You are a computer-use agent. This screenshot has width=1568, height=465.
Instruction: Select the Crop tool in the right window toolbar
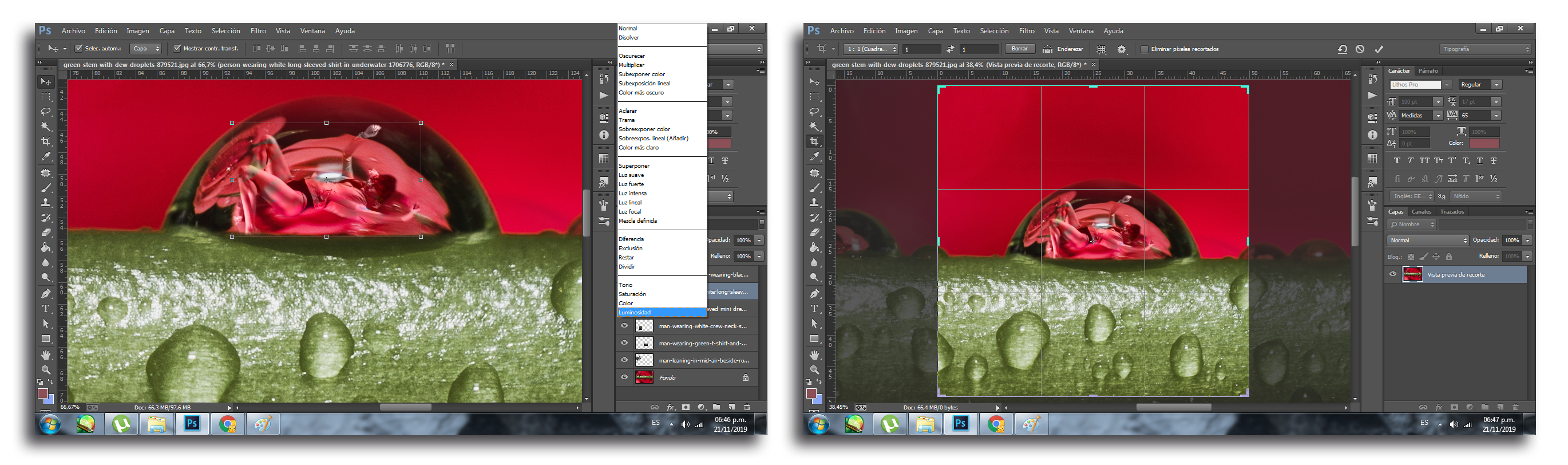(x=814, y=141)
